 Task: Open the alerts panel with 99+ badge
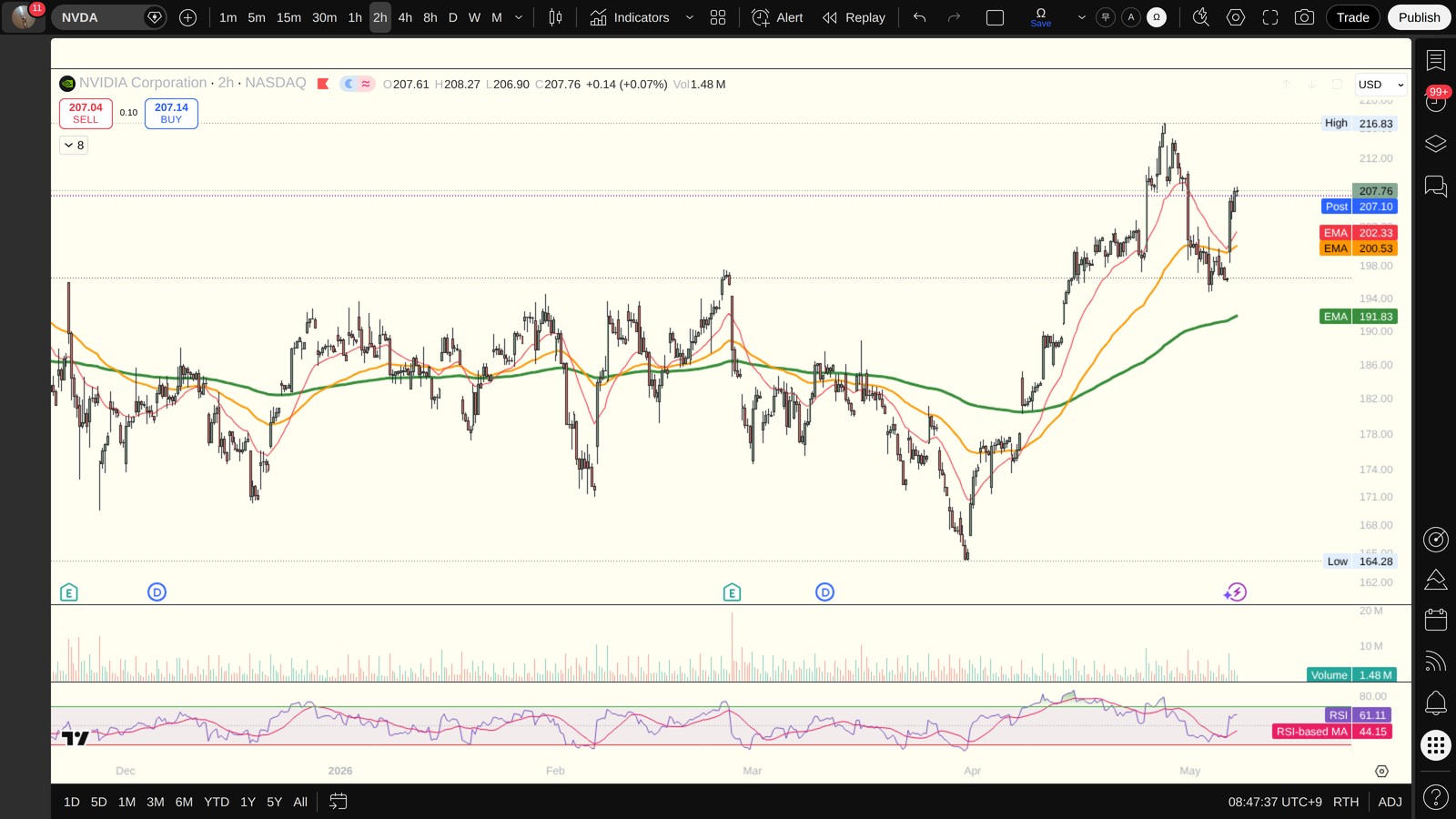click(1436, 101)
